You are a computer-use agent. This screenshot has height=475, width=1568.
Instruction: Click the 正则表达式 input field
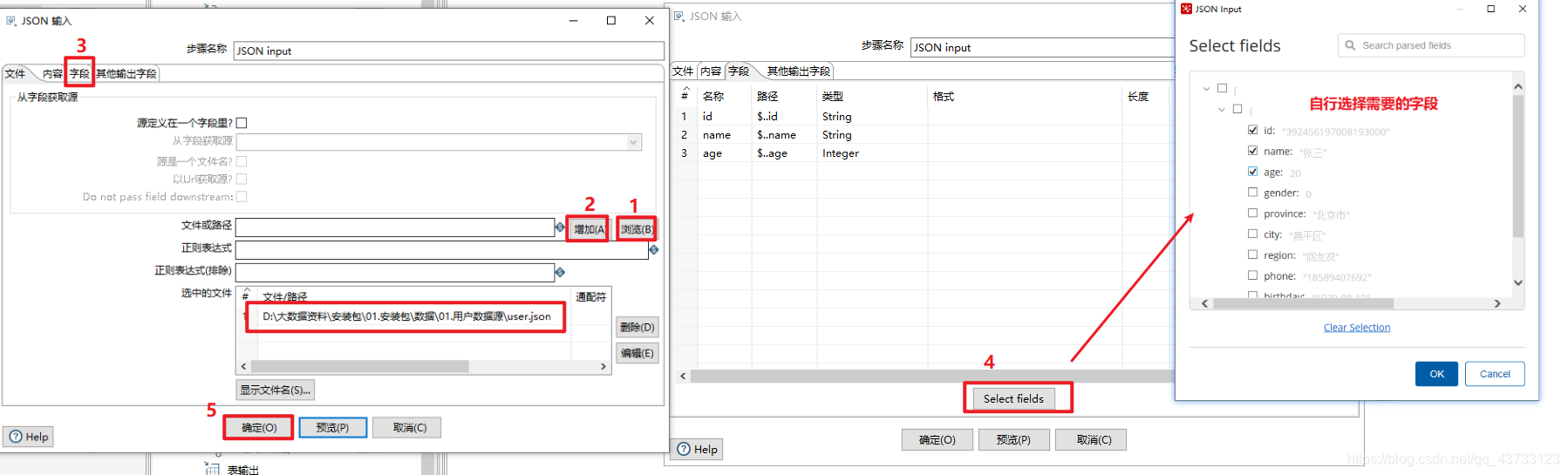pos(442,249)
